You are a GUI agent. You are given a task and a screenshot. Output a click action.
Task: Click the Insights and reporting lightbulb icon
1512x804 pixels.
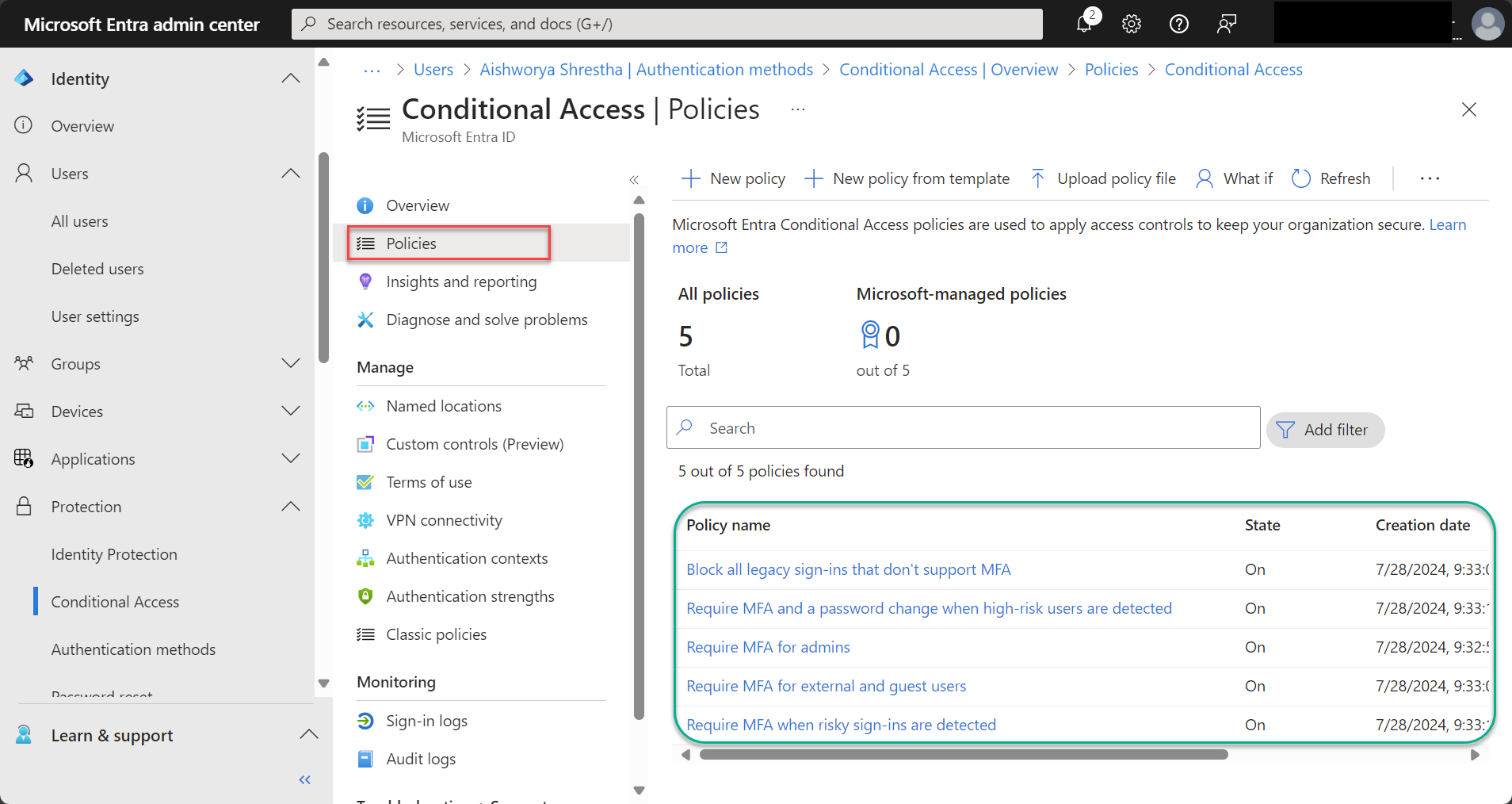tap(365, 281)
